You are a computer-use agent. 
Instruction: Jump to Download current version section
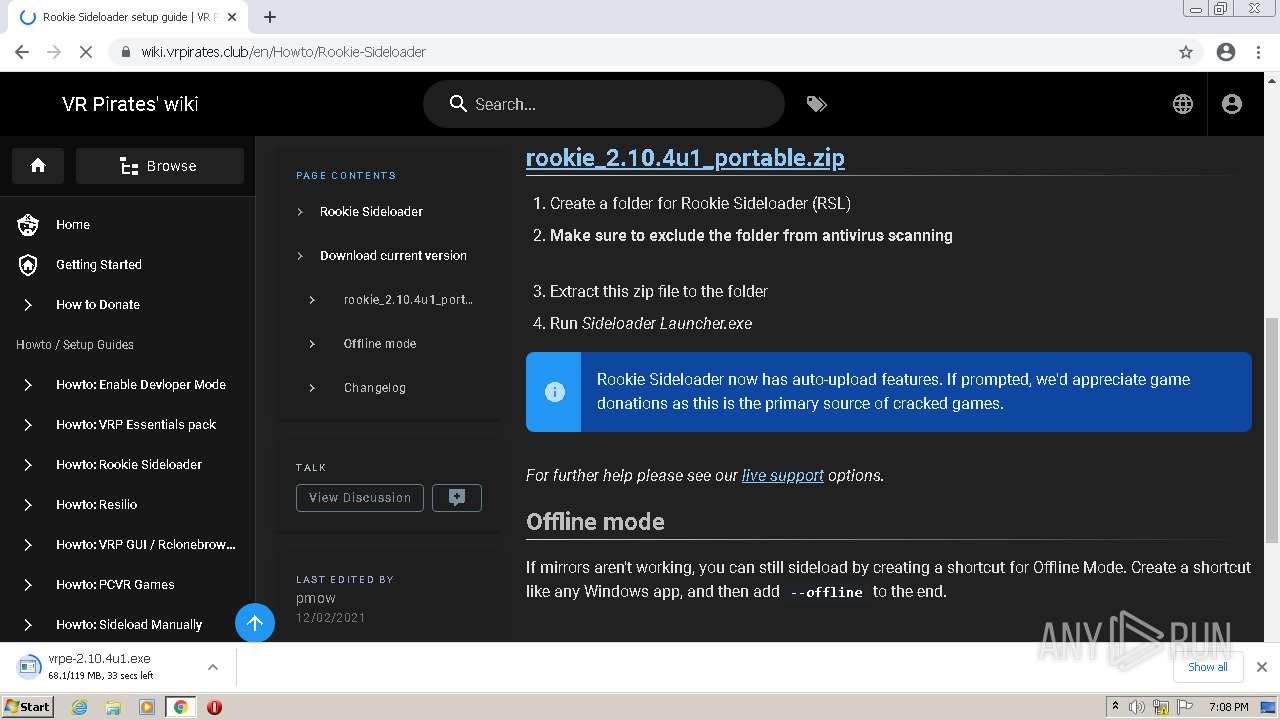point(393,255)
